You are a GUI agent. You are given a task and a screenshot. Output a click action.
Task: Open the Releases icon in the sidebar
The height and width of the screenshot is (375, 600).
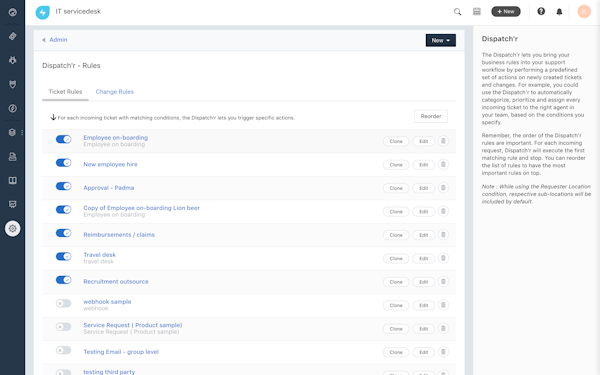click(13, 109)
